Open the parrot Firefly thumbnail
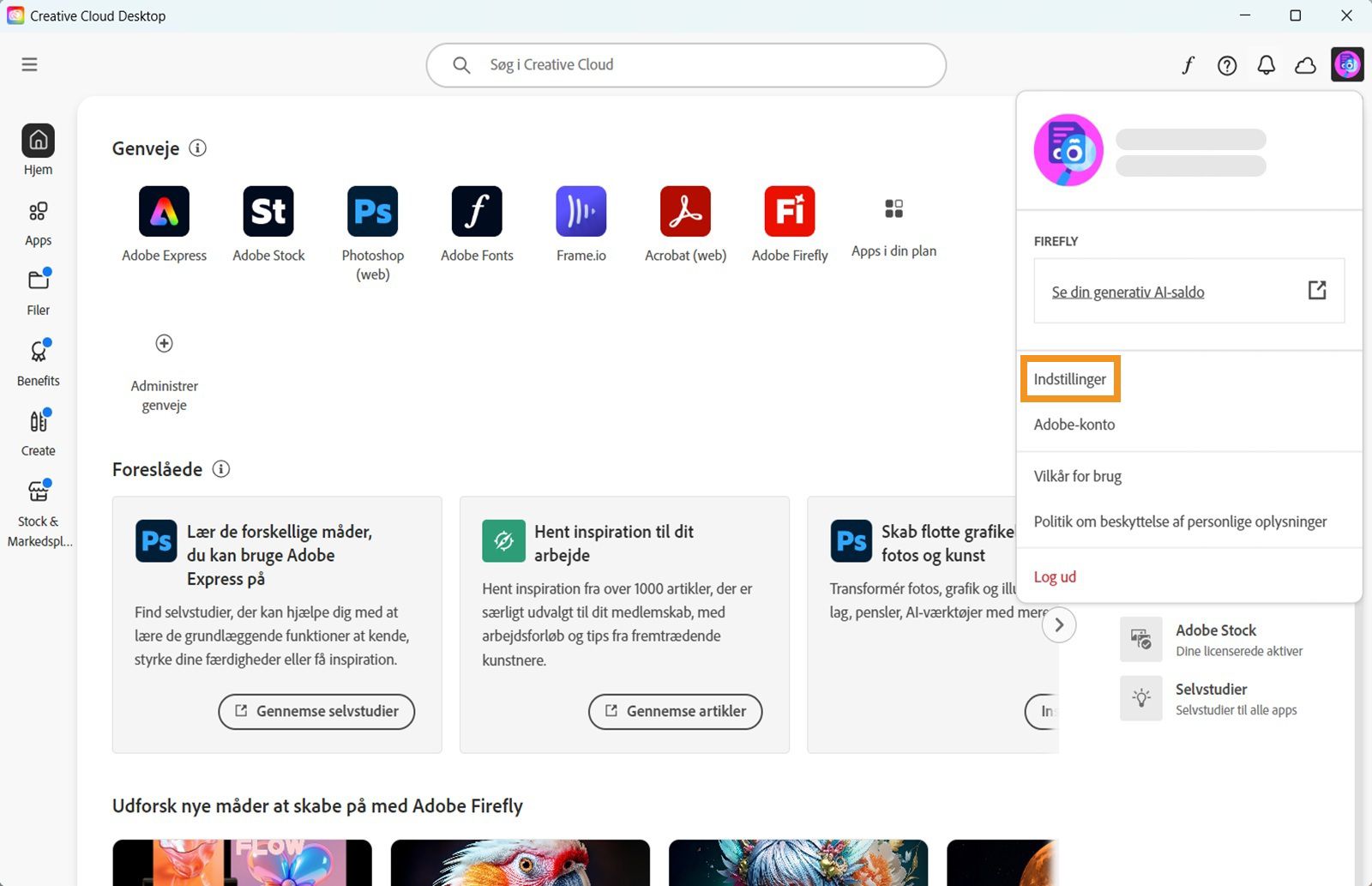This screenshot has height=886, width=1372. click(x=520, y=862)
